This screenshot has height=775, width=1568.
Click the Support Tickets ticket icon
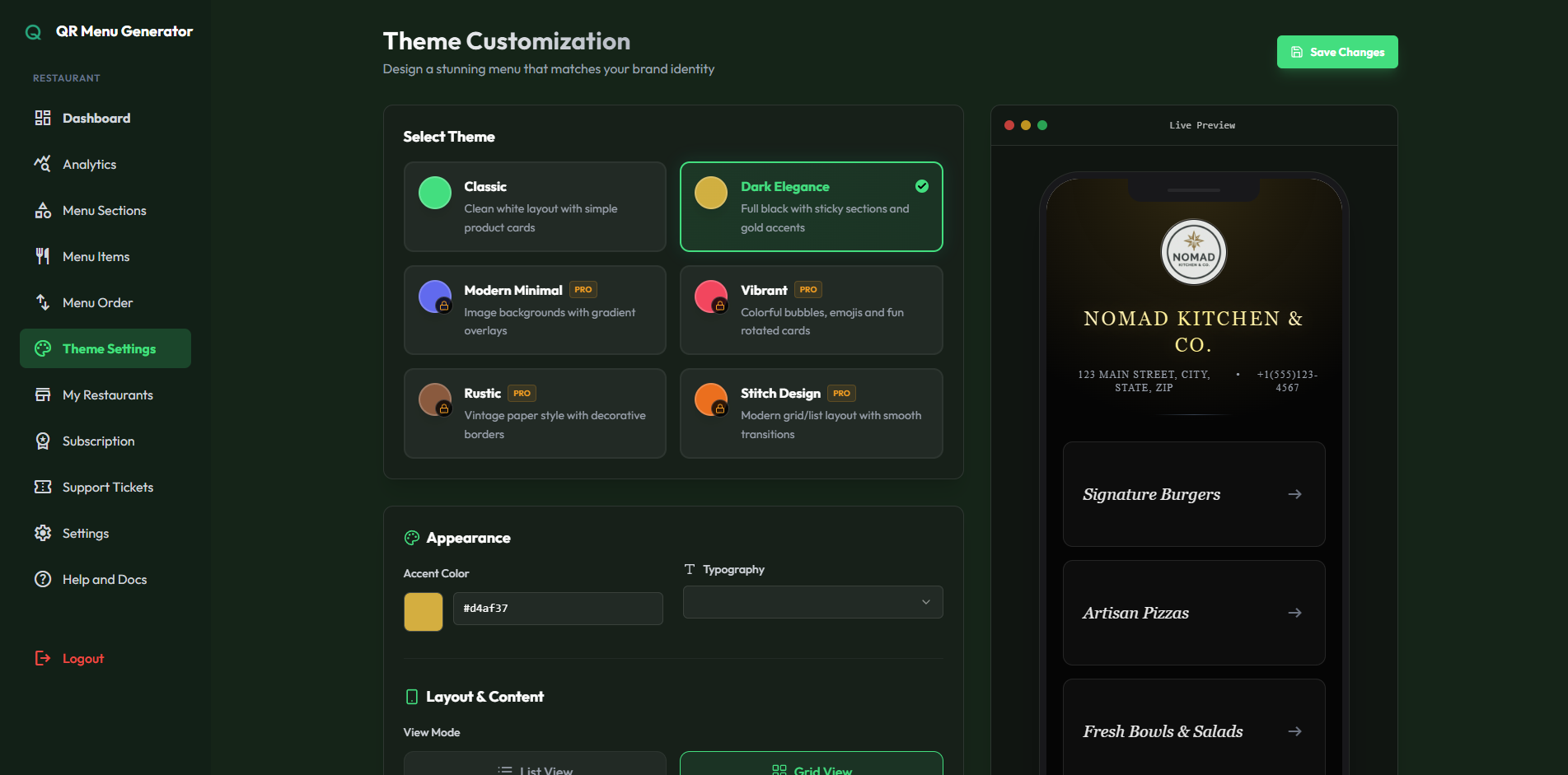point(42,487)
